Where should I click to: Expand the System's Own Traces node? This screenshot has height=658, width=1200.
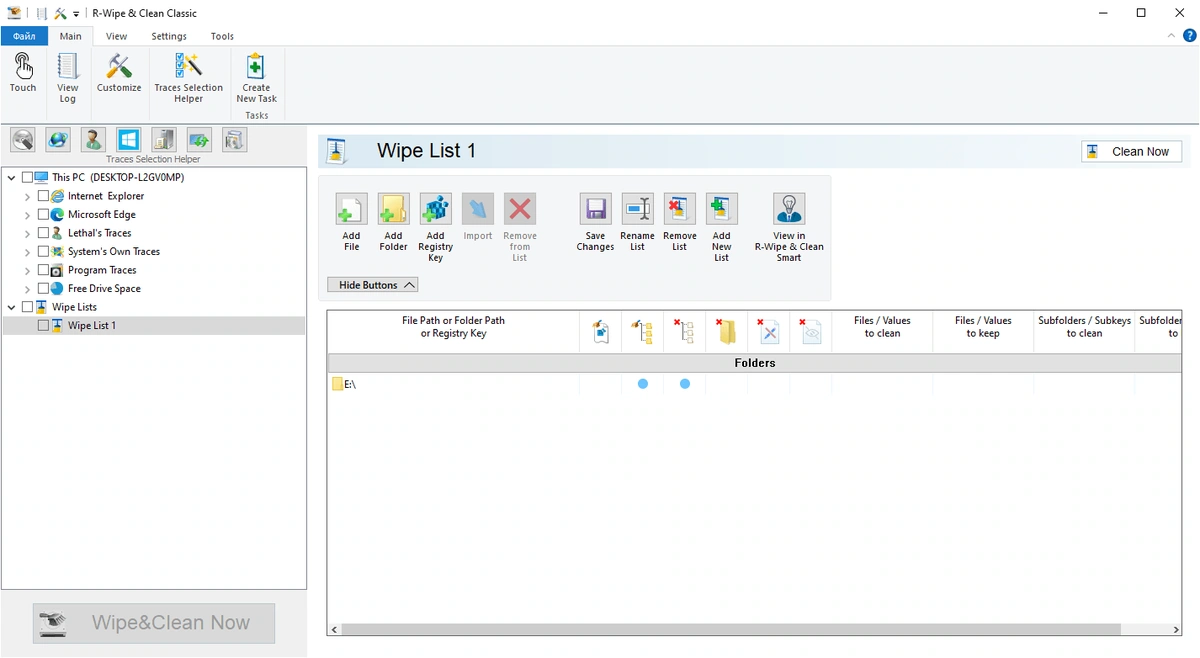[x=27, y=251]
